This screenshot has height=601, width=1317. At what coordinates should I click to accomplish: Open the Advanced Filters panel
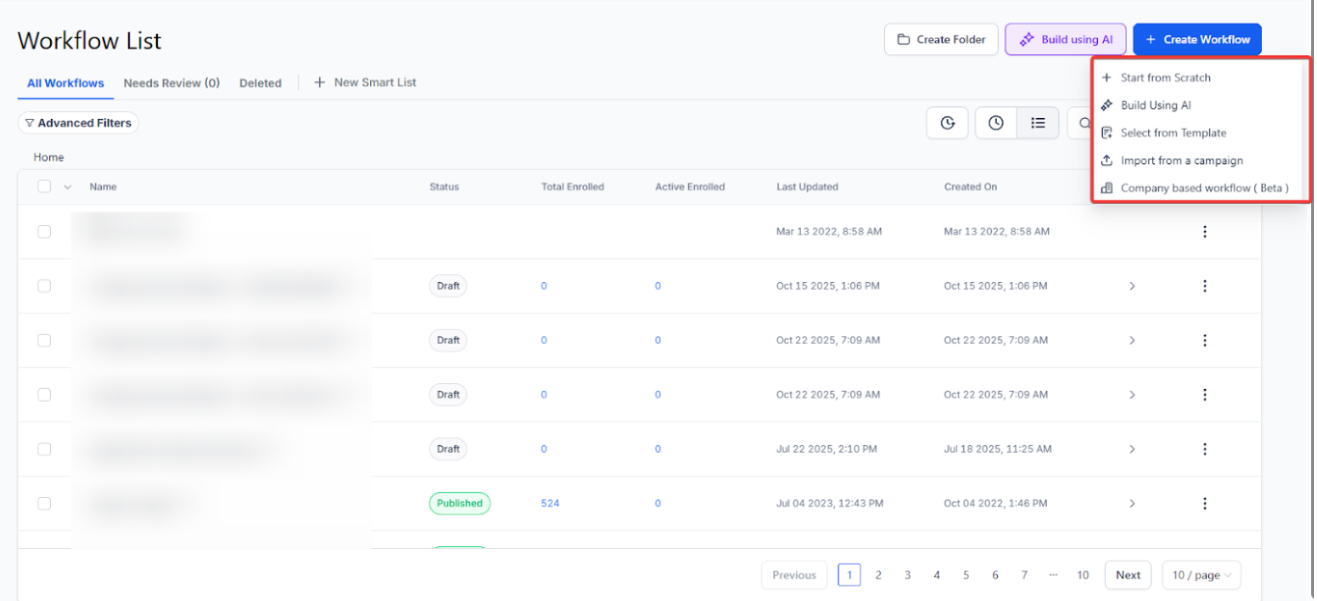78,123
